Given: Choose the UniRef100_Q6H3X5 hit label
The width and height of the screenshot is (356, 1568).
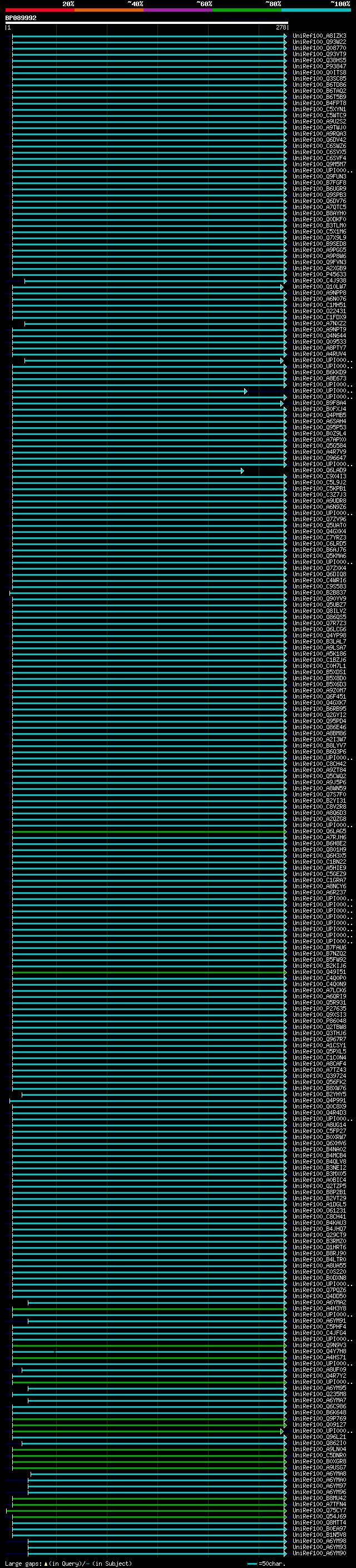Looking at the screenshot, I should [x=319, y=855].
